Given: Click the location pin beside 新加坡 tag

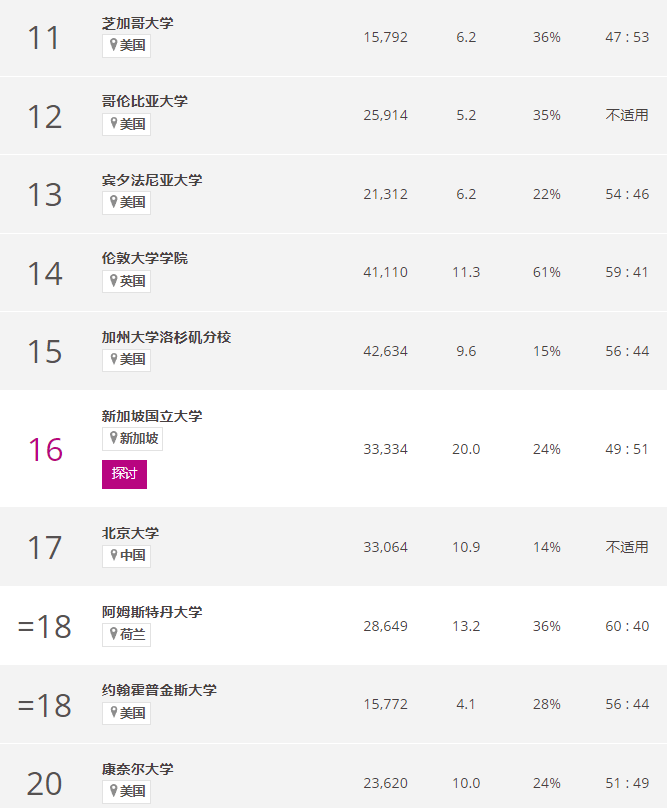Looking at the screenshot, I should tap(113, 438).
